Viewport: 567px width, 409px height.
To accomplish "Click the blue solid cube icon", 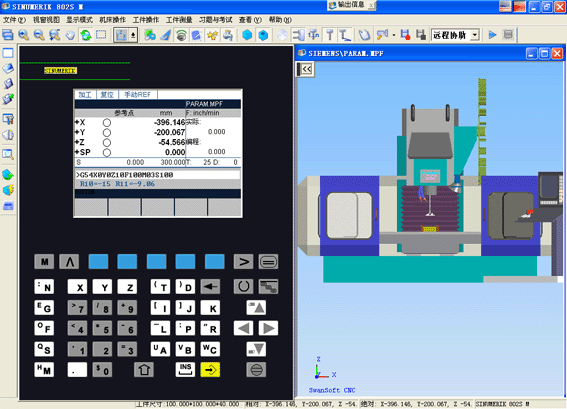I will click(247, 35).
